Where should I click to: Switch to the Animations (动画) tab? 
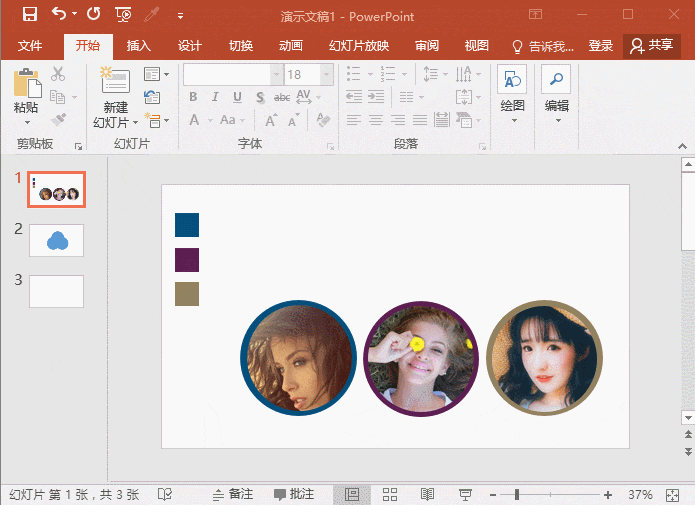click(x=291, y=46)
